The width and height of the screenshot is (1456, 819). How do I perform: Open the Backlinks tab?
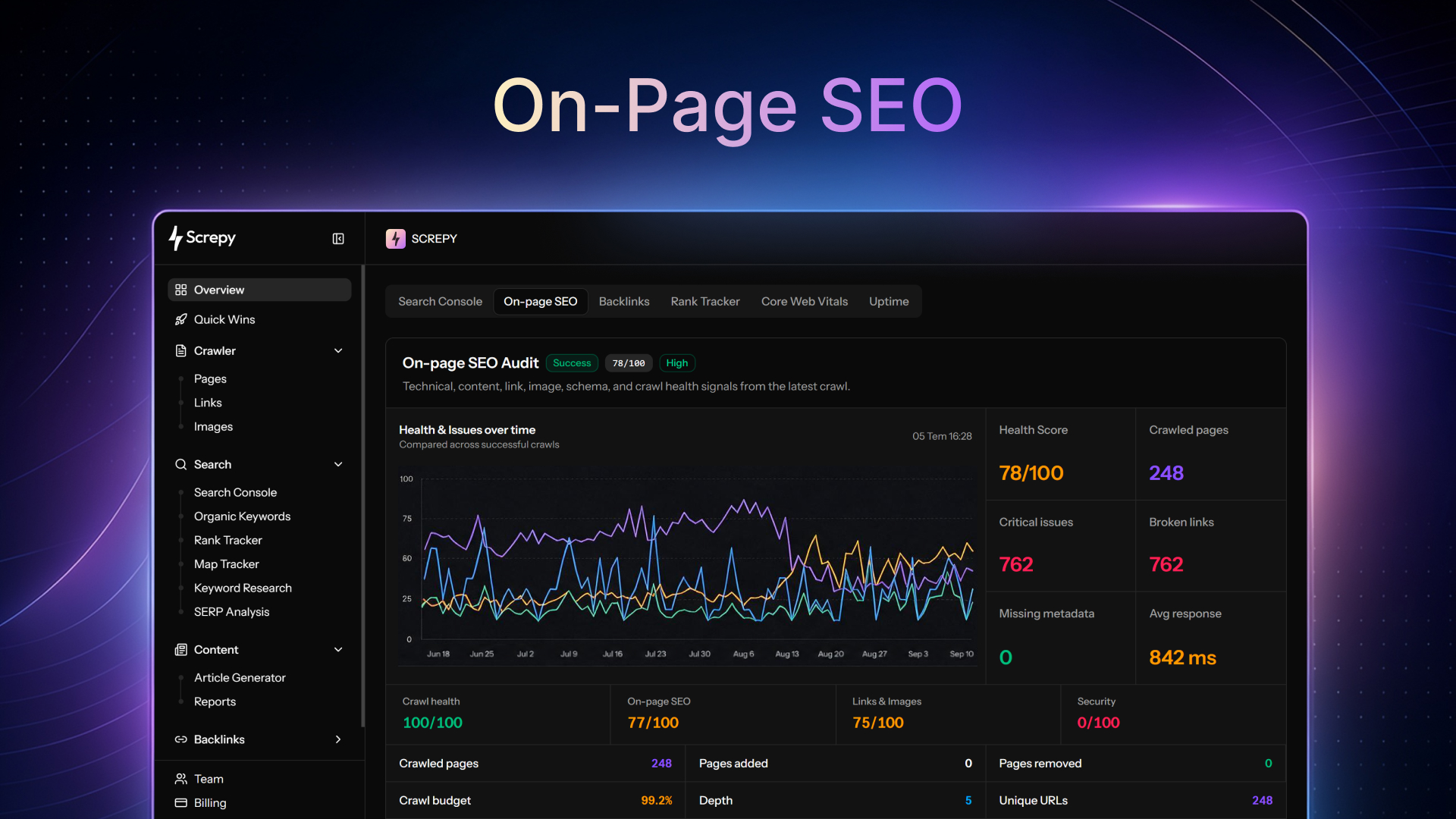pos(624,301)
